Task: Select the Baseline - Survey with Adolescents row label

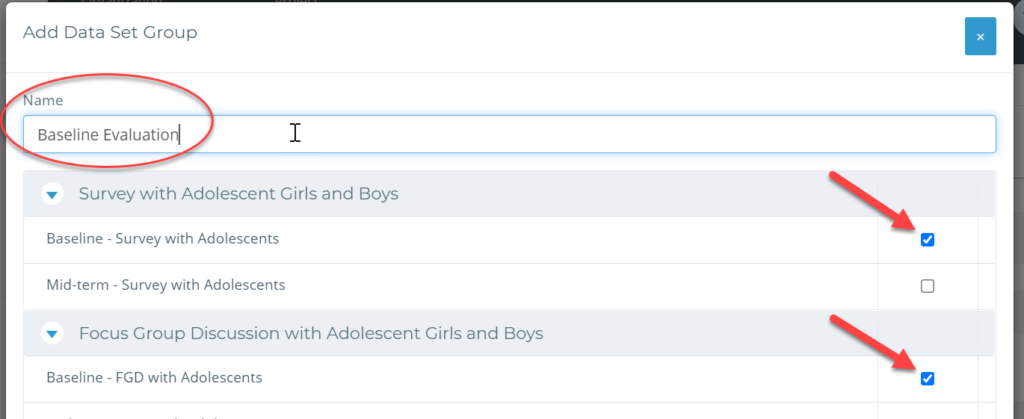Action: click(163, 239)
